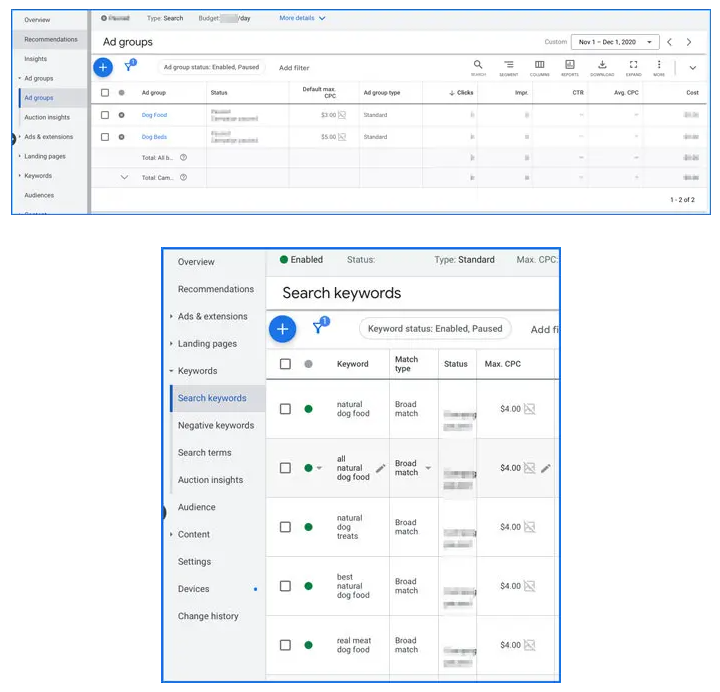Image resolution: width=720 pixels, height=692 pixels.
Task: Click the Reports icon in the toolbar
Action: tap(570, 66)
